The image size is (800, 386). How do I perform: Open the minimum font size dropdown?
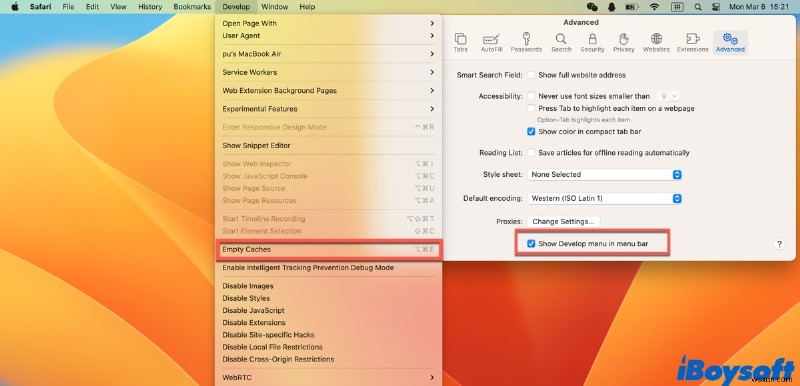click(x=667, y=96)
